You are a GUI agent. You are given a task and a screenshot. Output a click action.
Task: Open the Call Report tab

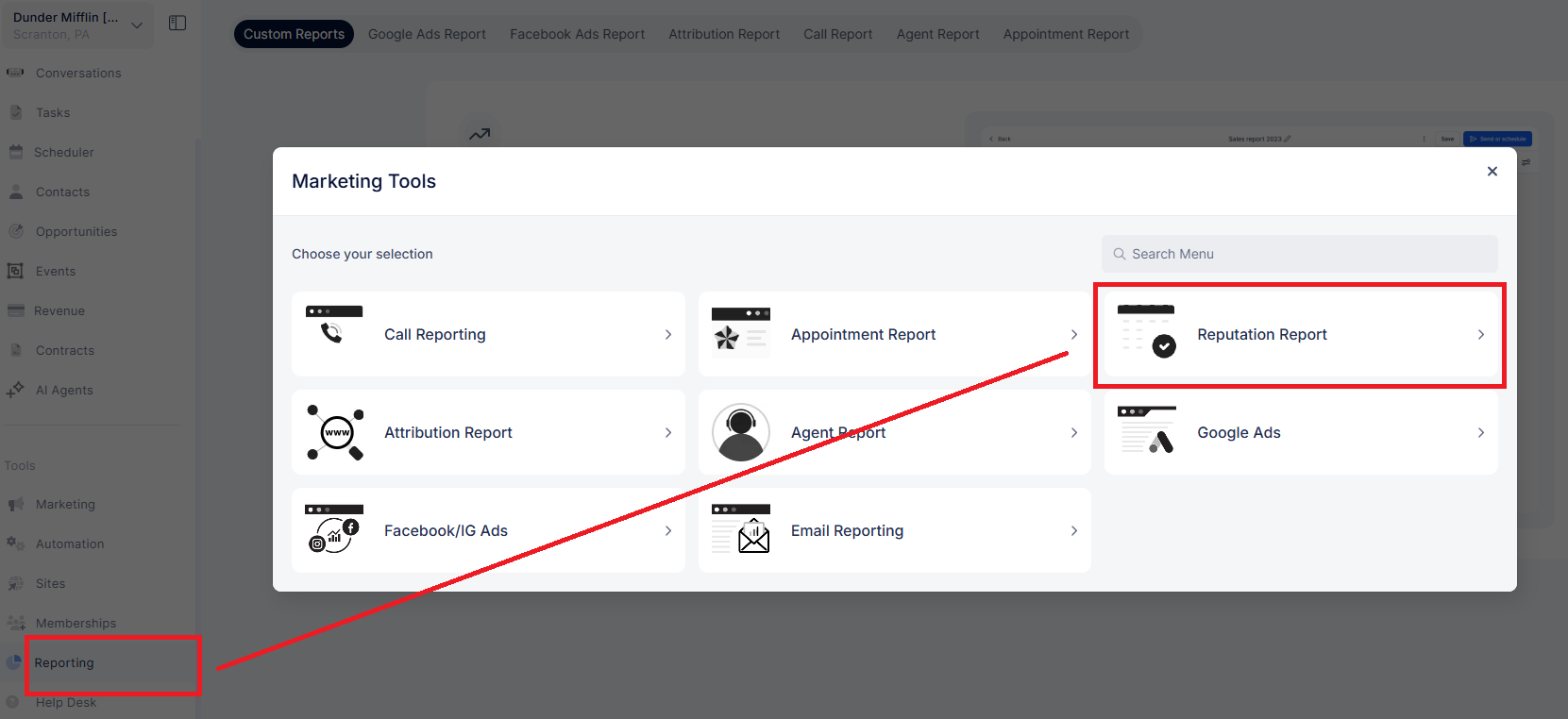[x=838, y=34]
